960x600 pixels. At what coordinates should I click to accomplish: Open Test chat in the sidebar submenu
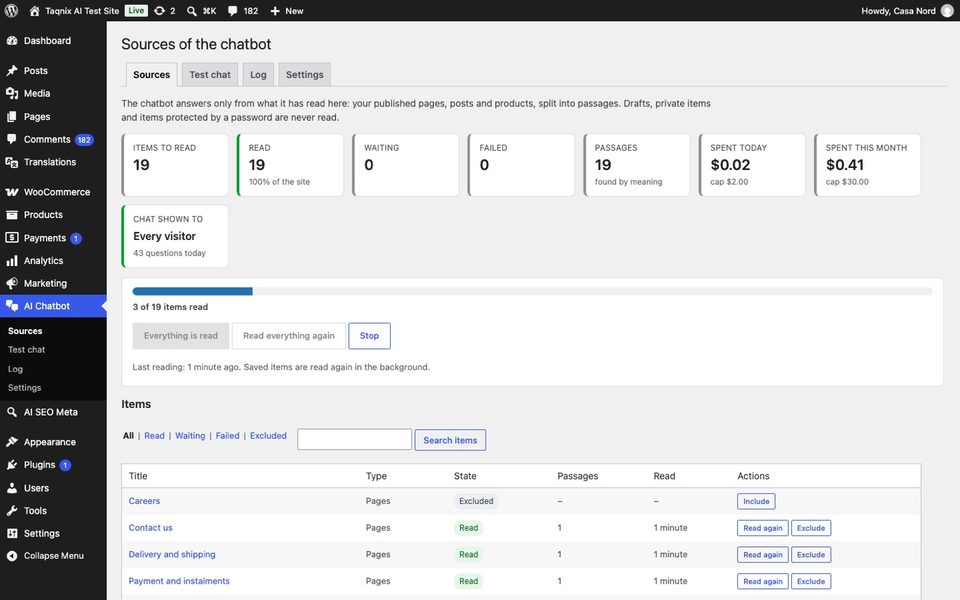point(26,350)
